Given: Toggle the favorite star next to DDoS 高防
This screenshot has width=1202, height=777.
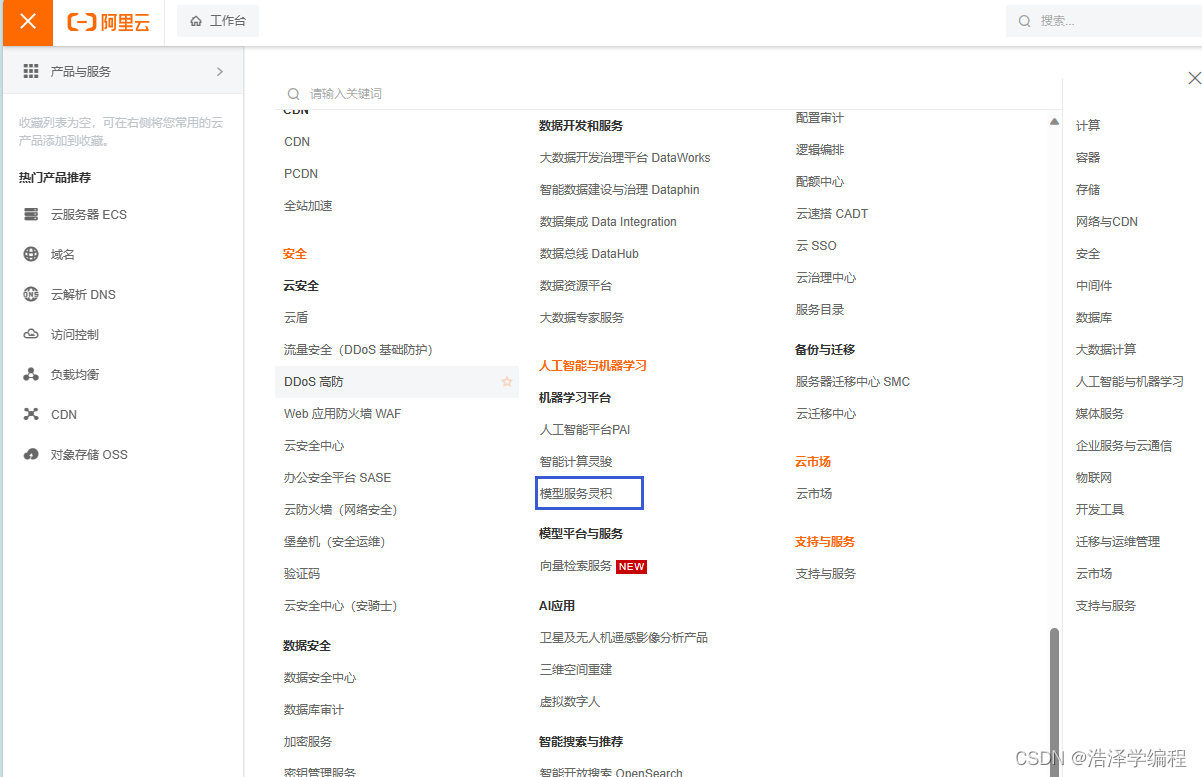Looking at the screenshot, I should 507,381.
